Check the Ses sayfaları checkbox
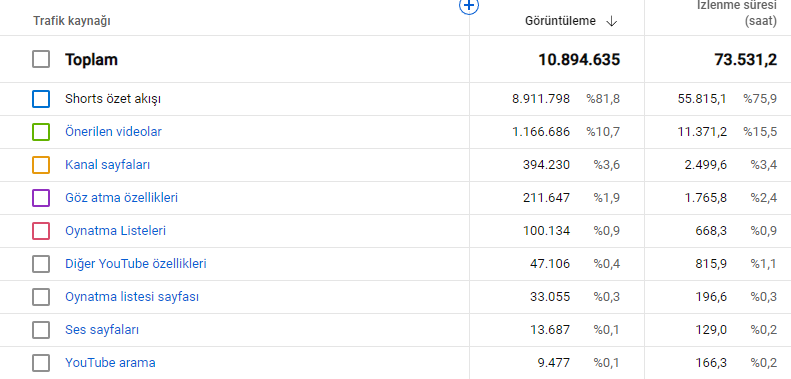791x379 pixels. point(41,330)
